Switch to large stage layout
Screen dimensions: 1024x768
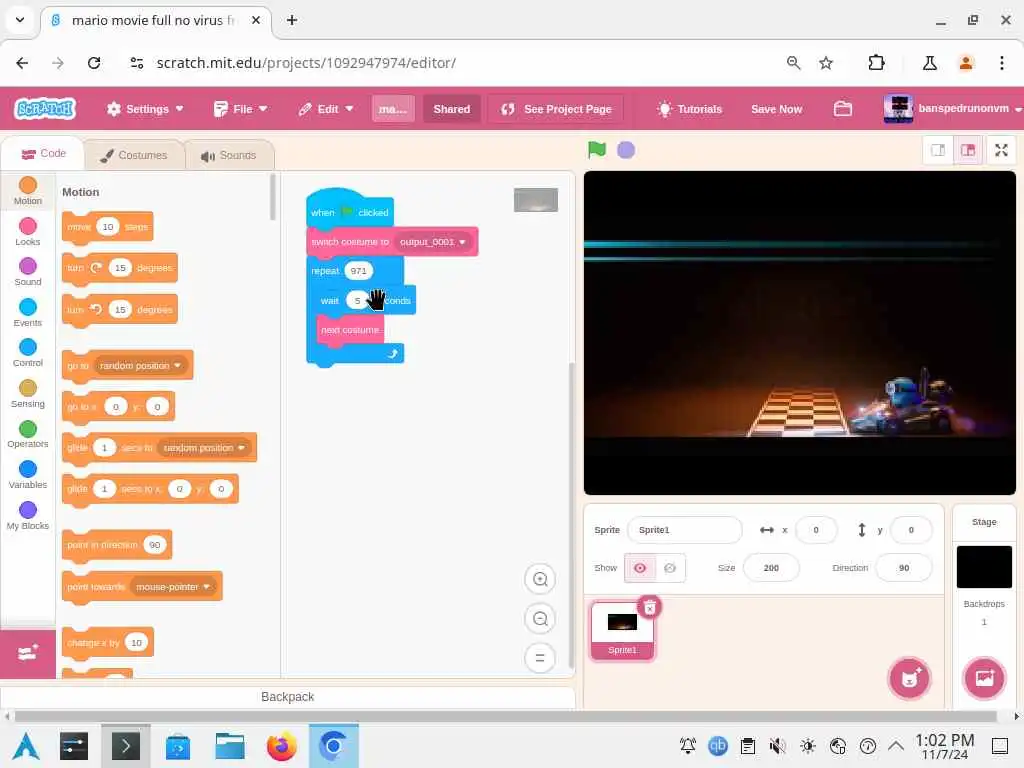968,150
